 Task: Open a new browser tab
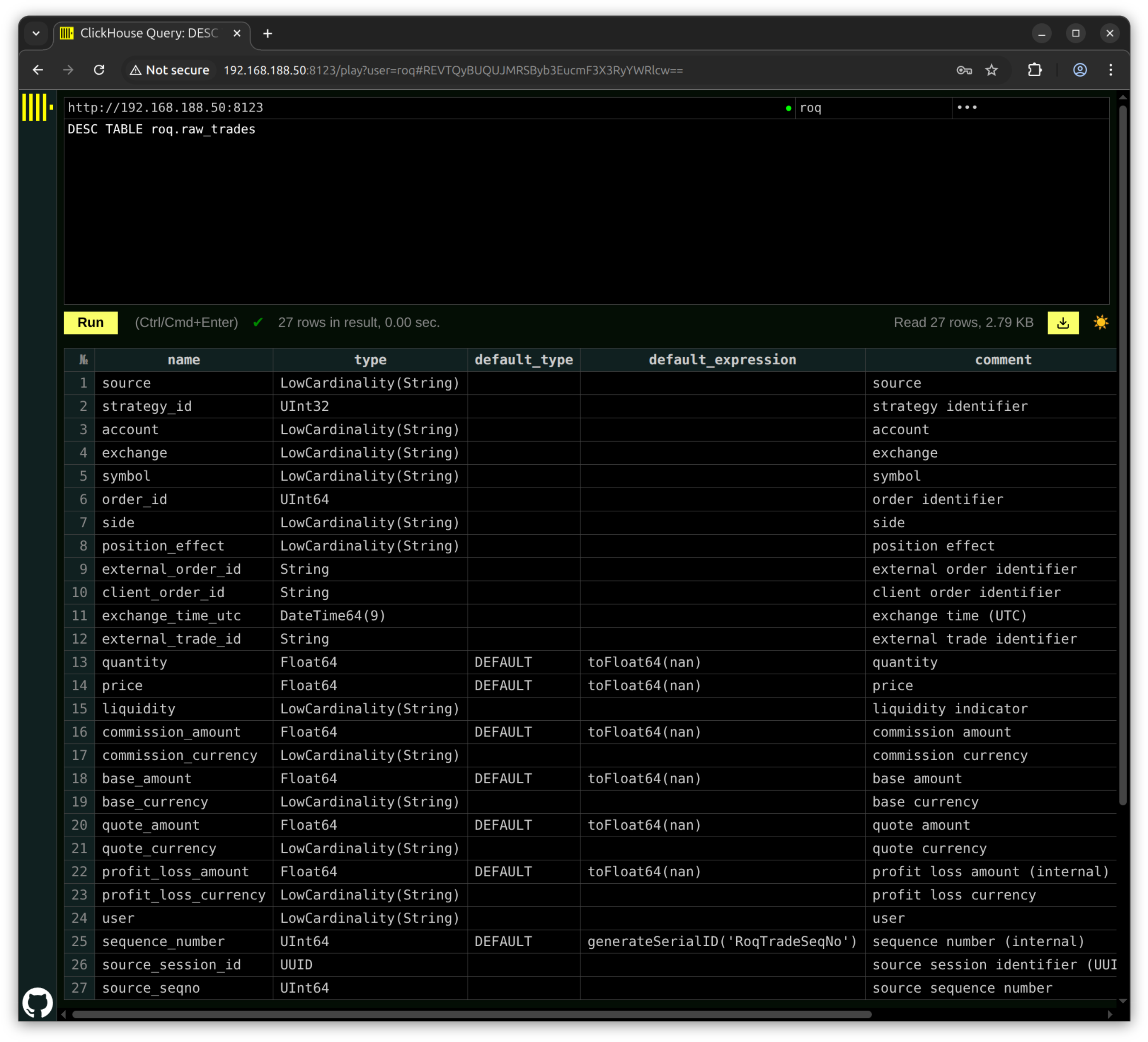pos(268,34)
